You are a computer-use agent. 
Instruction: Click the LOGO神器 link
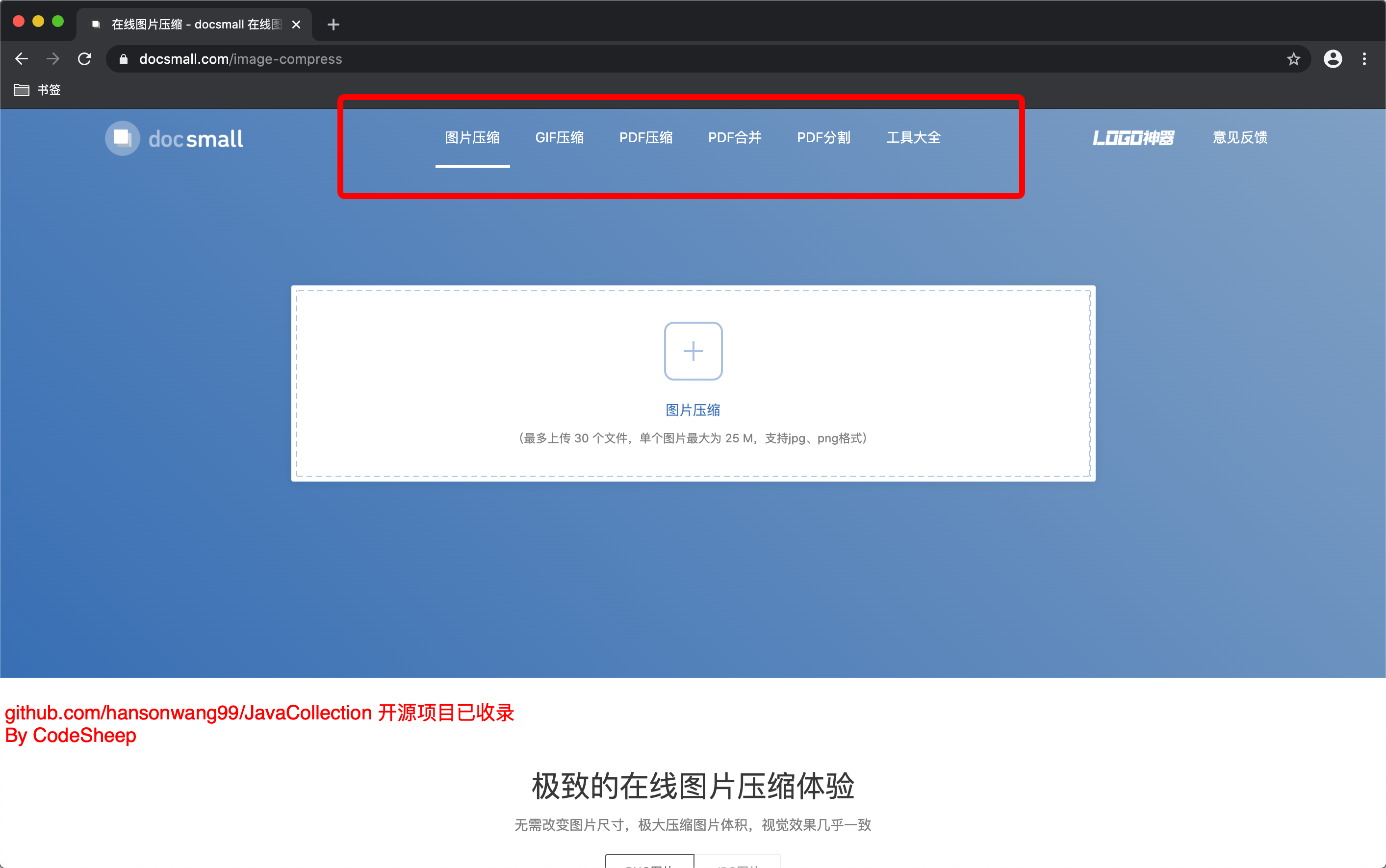coord(1133,138)
